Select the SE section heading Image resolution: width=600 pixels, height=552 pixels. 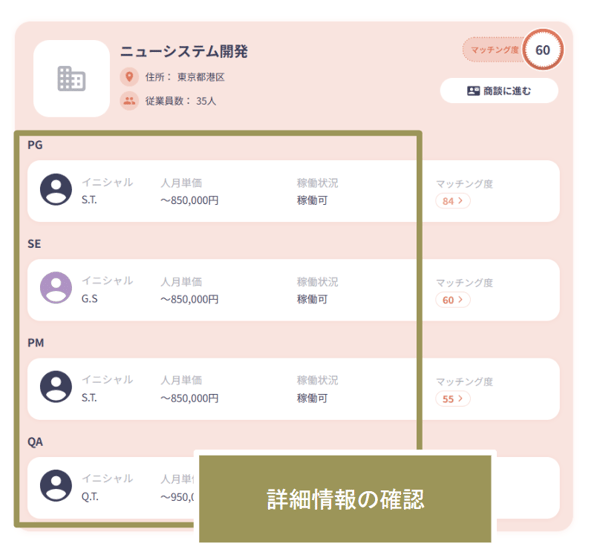pos(34,244)
